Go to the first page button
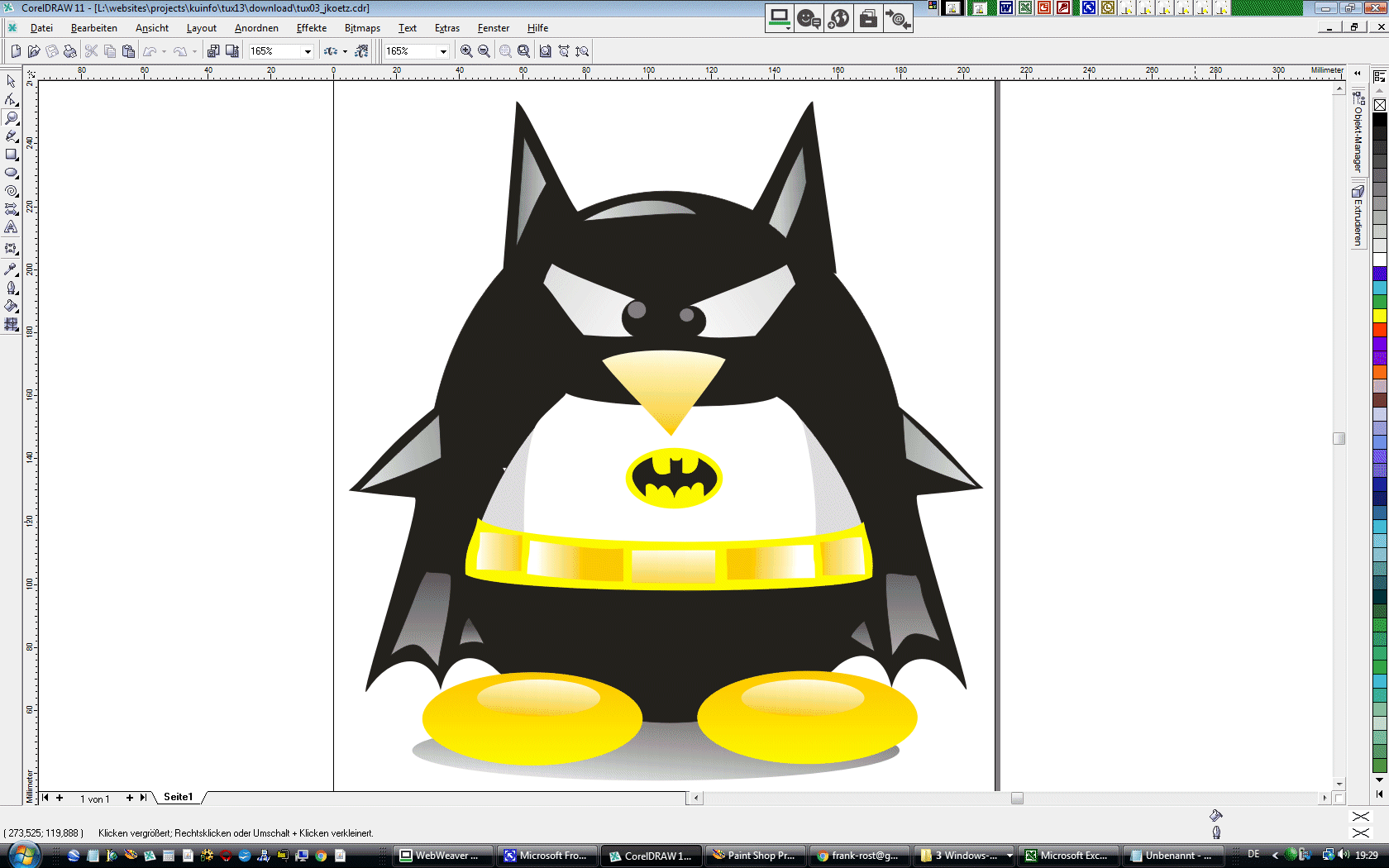This screenshot has height=868, width=1389. [45, 798]
